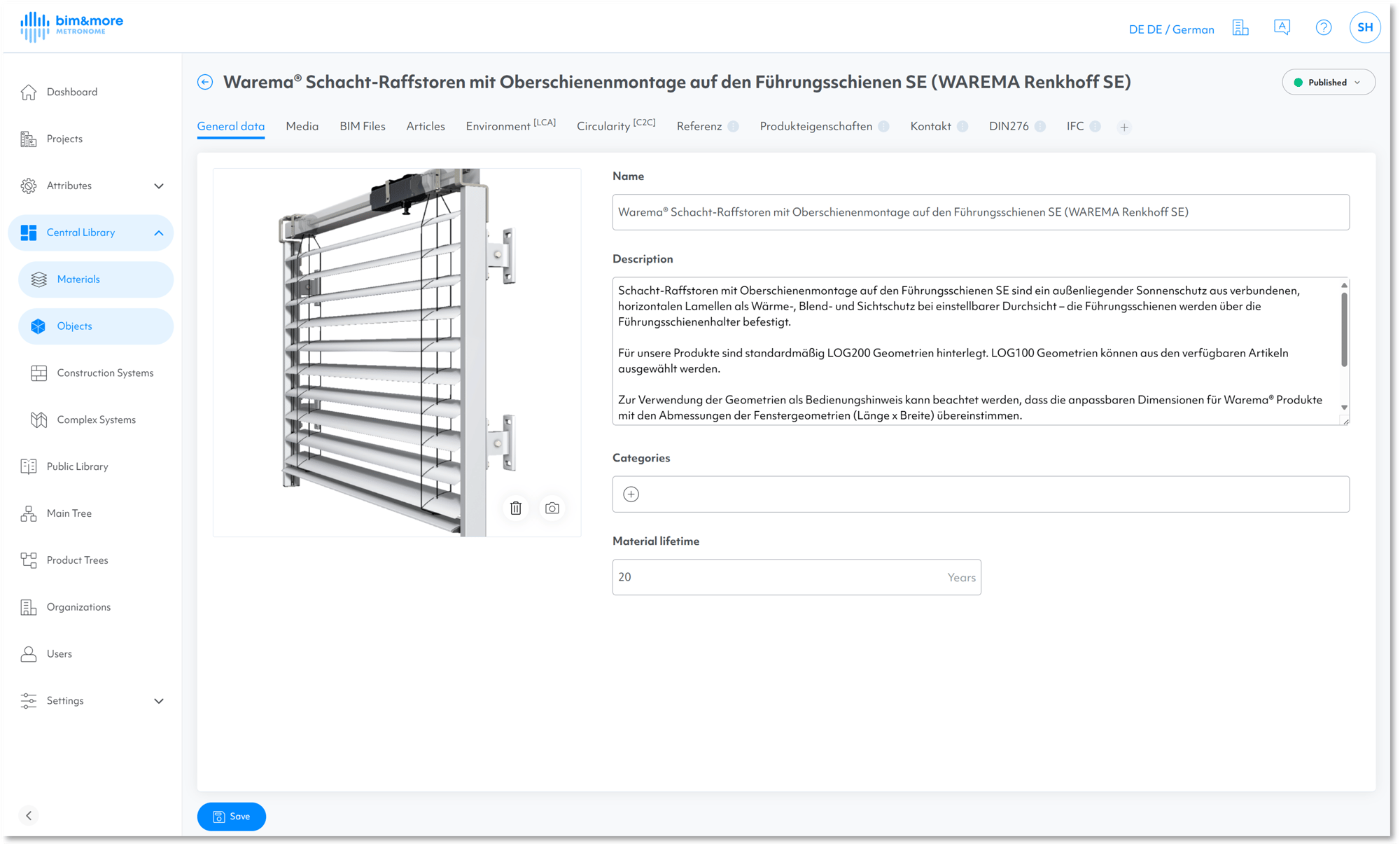Open the DIN276 tab
This screenshot has height=846, width=1400.
click(x=1008, y=127)
